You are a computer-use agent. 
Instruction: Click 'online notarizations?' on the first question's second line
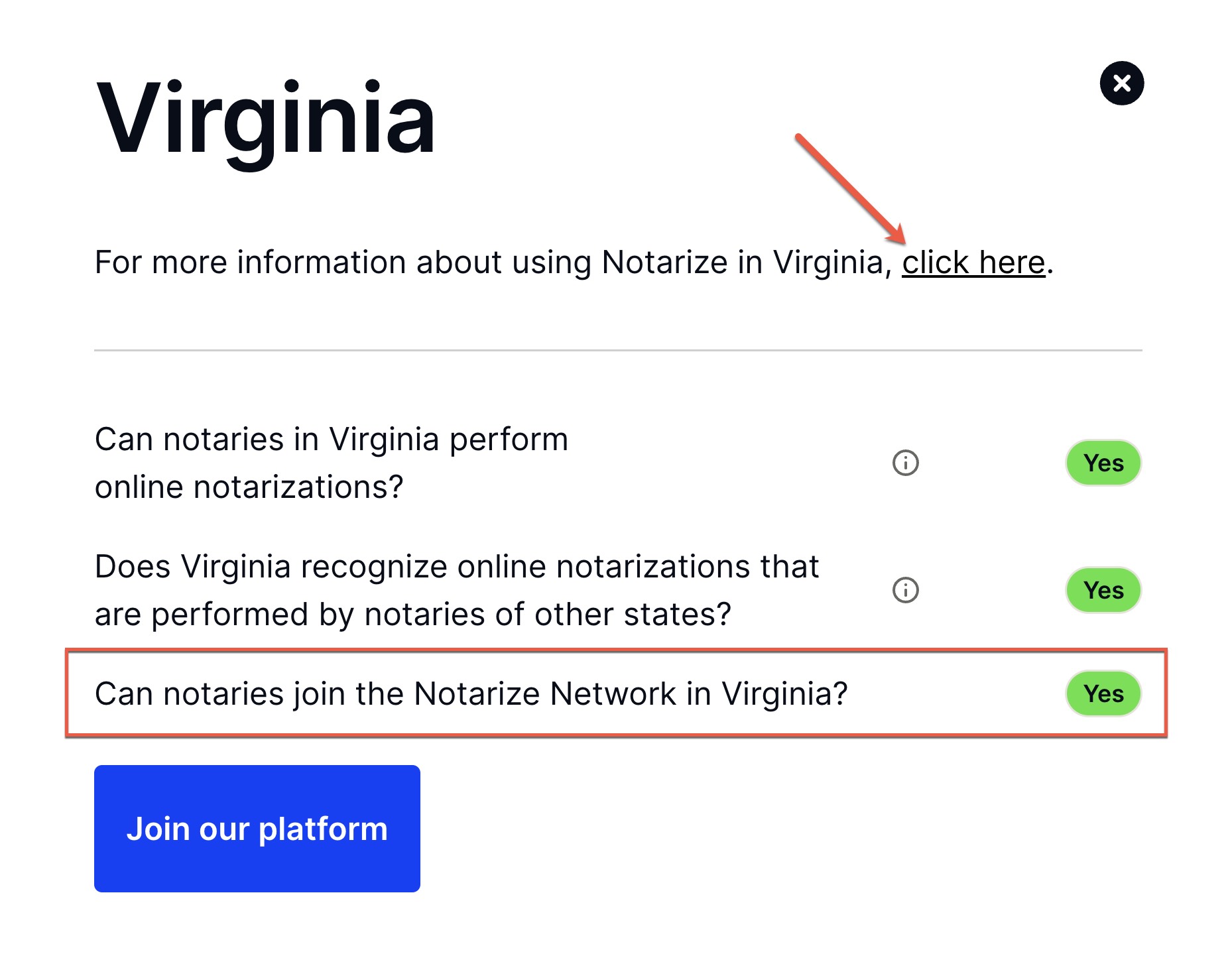coord(249,487)
